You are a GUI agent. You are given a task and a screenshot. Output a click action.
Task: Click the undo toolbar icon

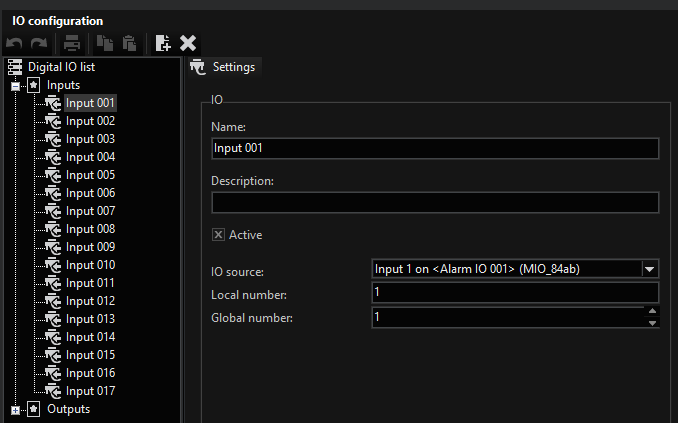(x=14, y=43)
